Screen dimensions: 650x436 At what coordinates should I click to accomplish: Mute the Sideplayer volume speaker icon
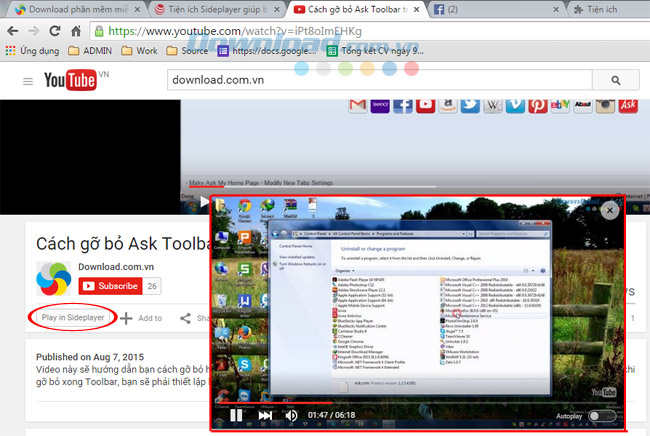click(291, 414)
